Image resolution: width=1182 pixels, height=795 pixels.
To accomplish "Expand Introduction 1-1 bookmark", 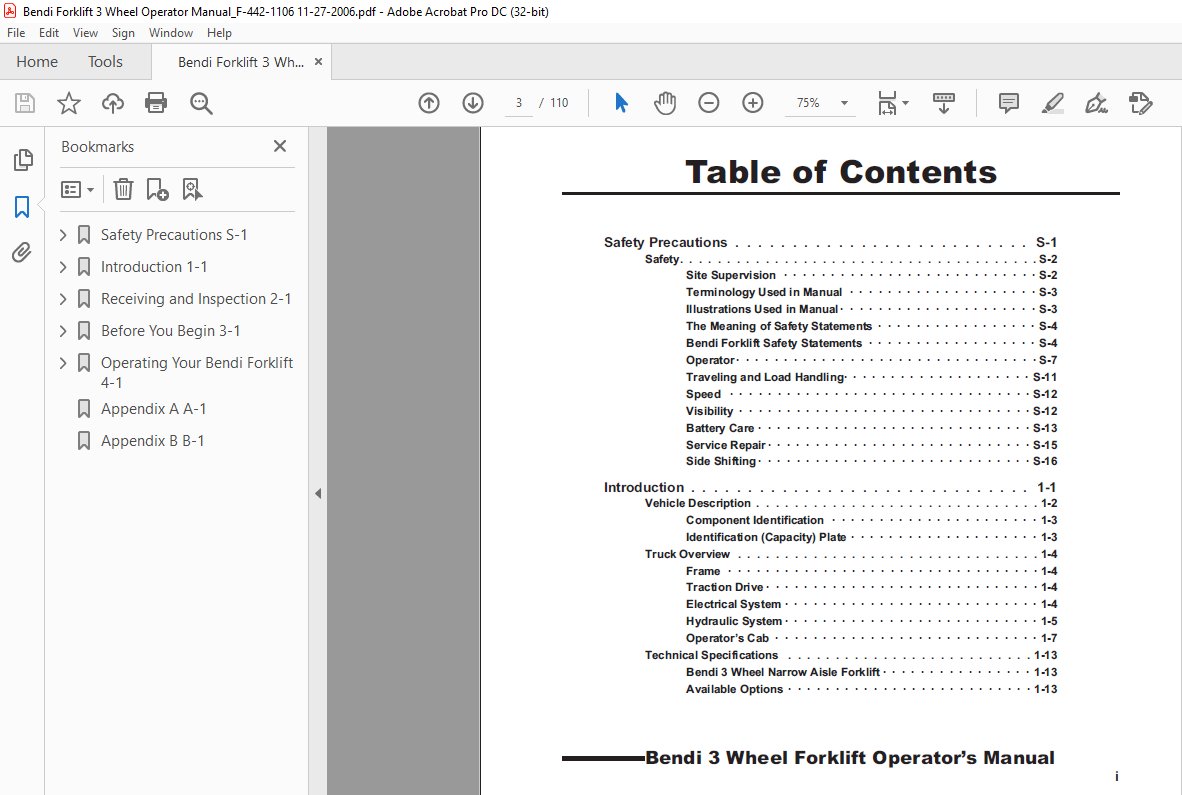I will coord(63,267).
